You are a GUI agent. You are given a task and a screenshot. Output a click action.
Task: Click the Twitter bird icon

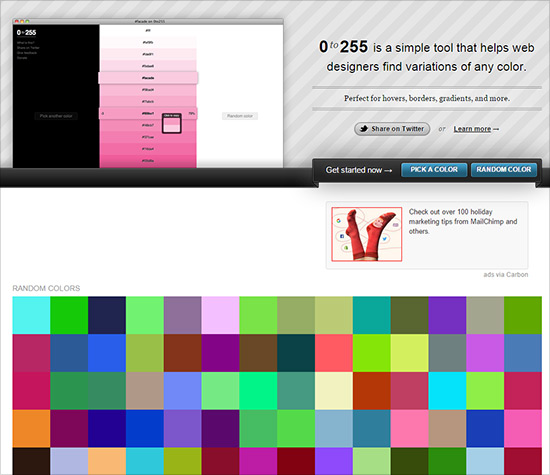pyautogui.click(x=364, y=129)
